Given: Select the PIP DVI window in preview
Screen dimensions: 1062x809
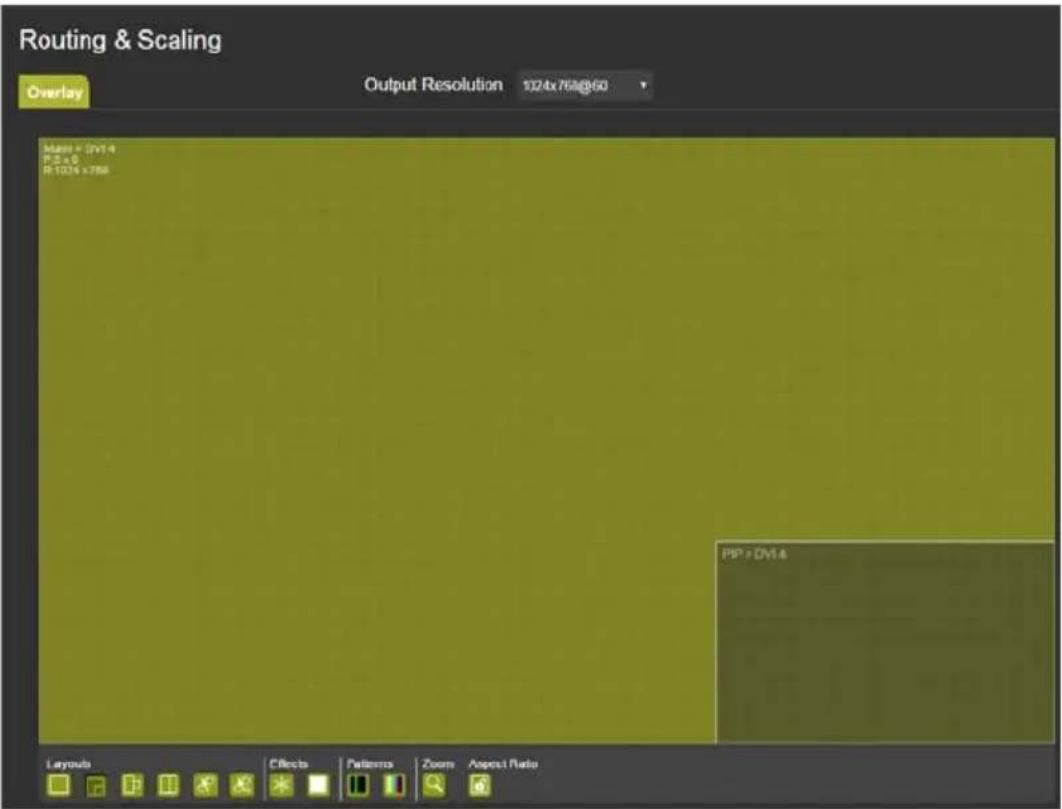Looking at the screenshot, I should coord(885,642).
